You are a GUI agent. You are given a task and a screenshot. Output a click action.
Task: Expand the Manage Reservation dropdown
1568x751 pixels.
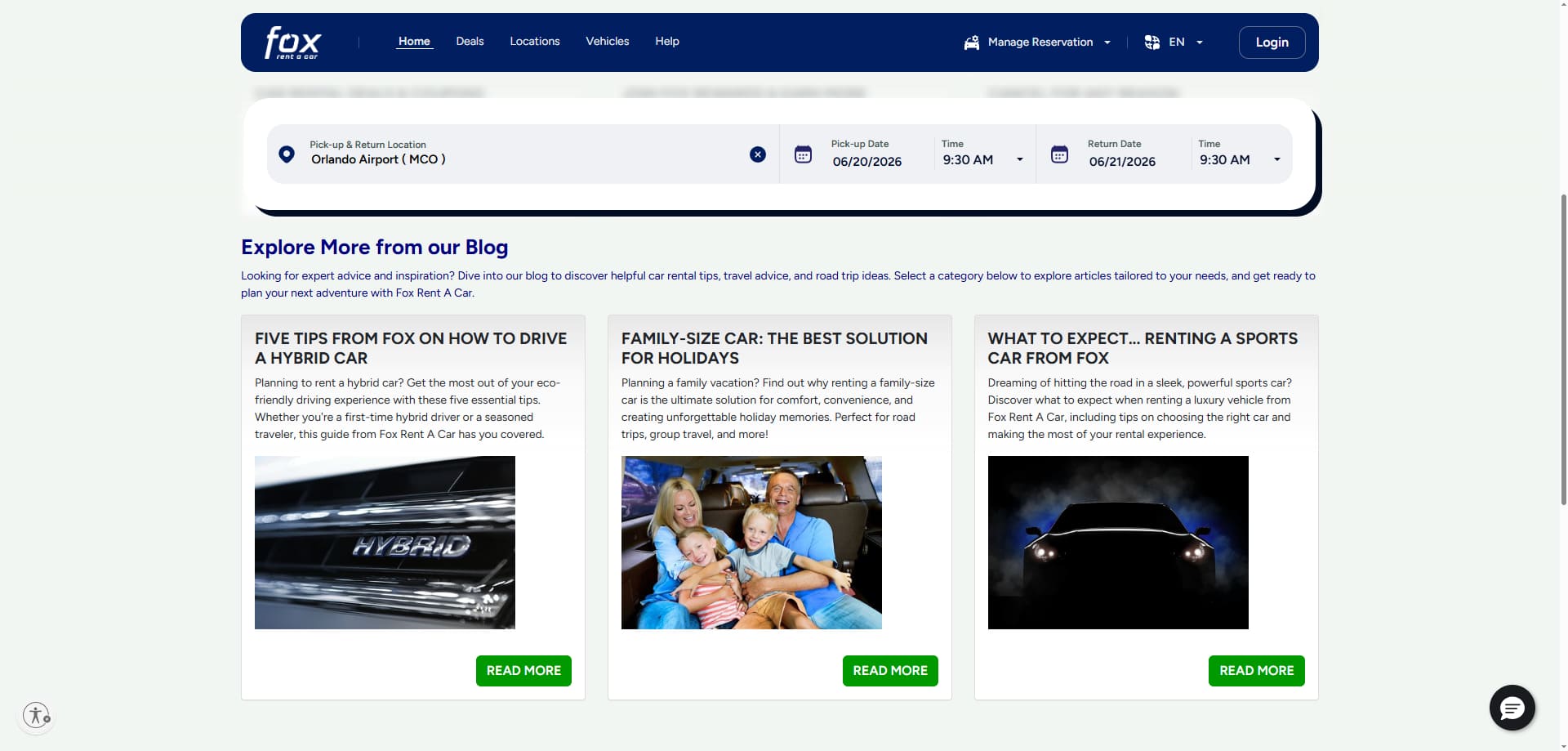(1107, 42)
